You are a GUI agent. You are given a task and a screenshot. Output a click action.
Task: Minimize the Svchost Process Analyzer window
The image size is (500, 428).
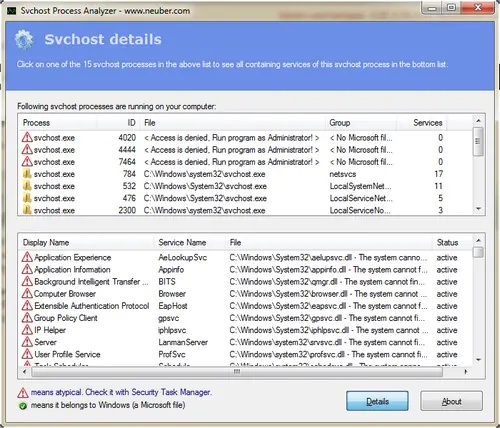(x=432, y=8)
